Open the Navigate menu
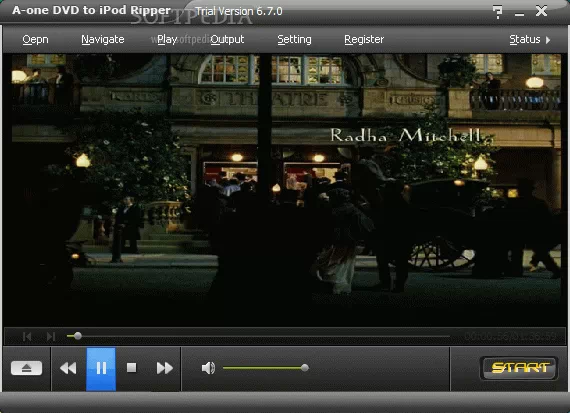570x413 pixels. click(103, 39)
